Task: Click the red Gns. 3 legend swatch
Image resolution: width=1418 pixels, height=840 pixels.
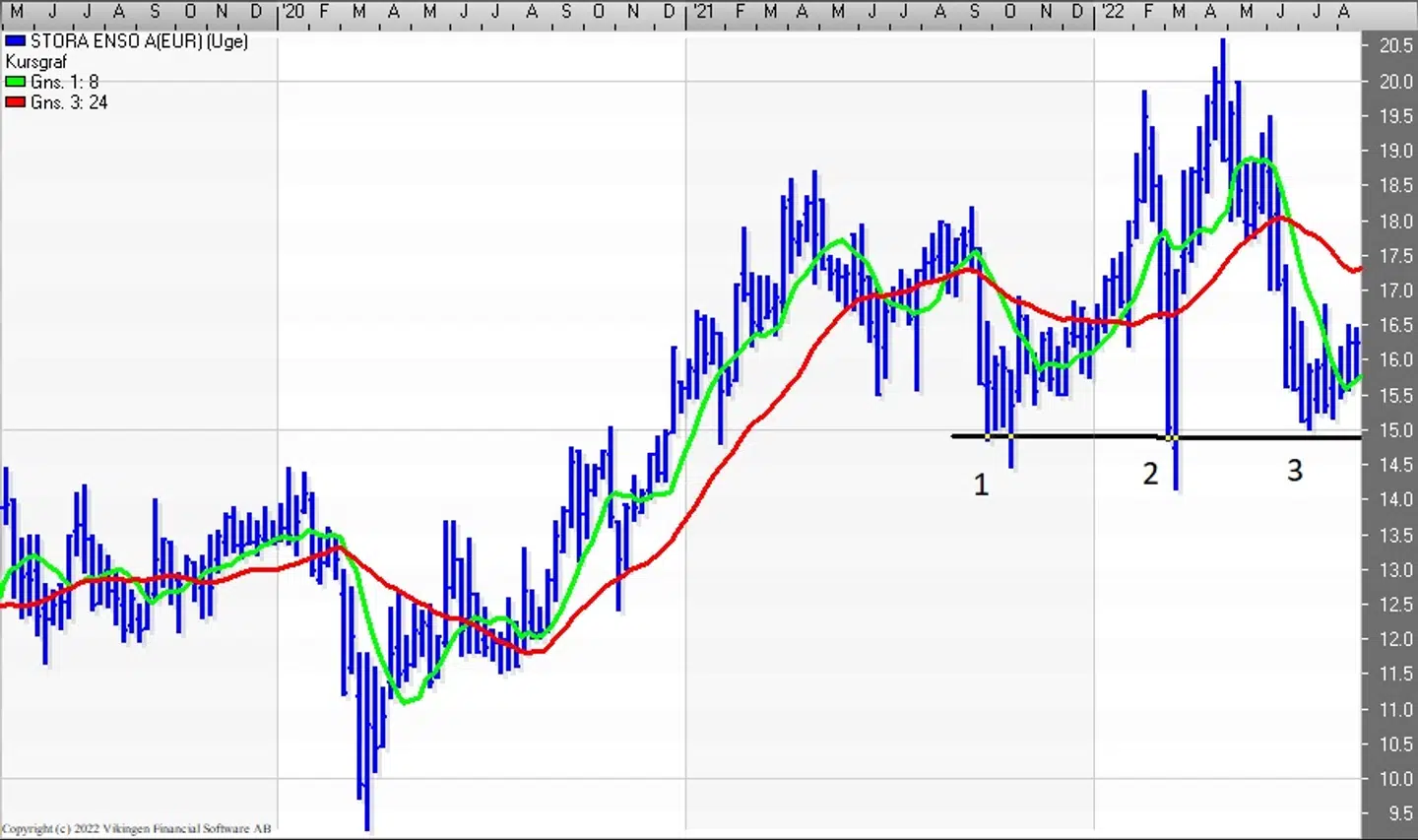Action: click(x=15, y=102)
